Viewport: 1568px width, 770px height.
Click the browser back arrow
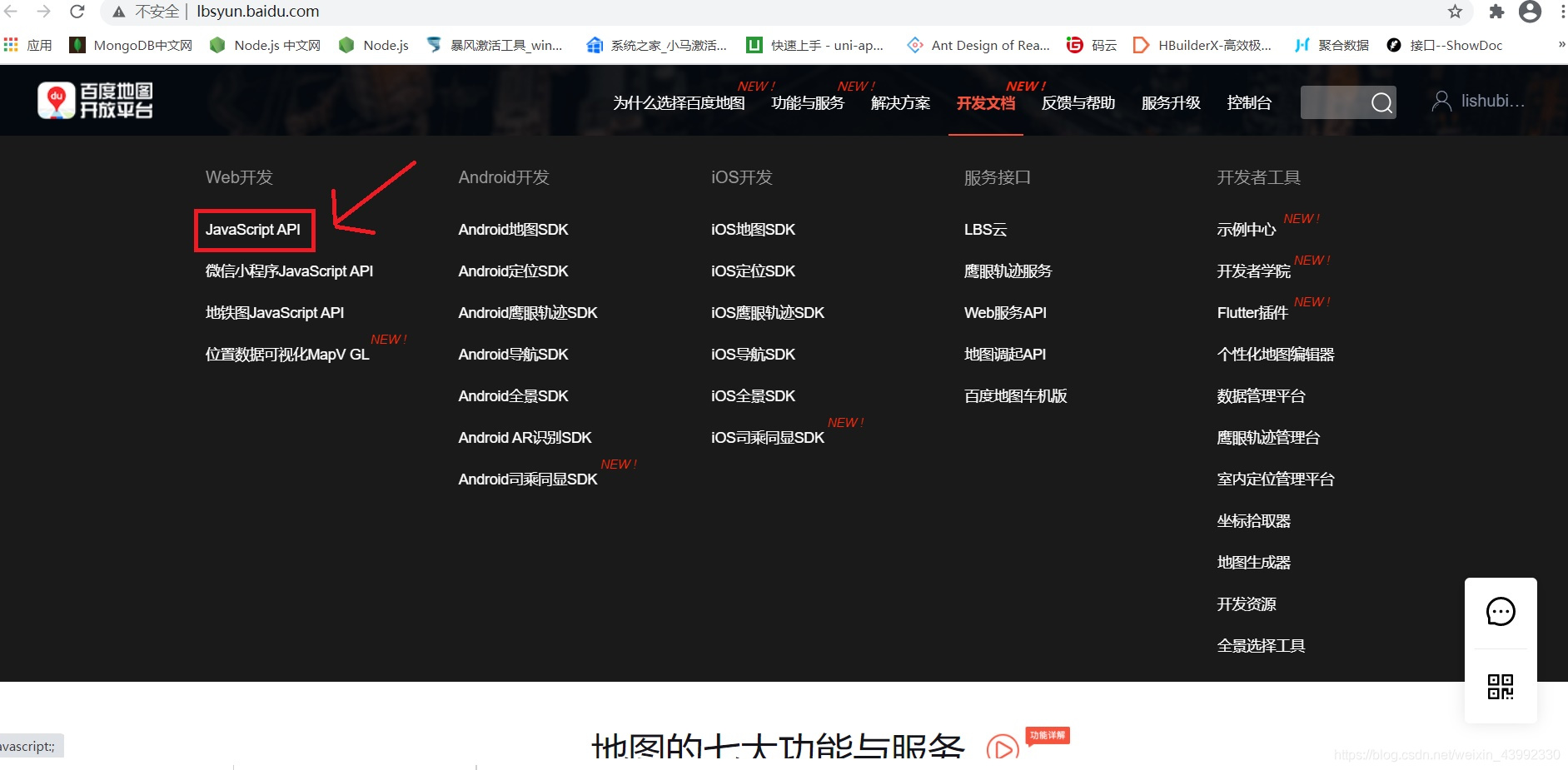click(12, 12)
